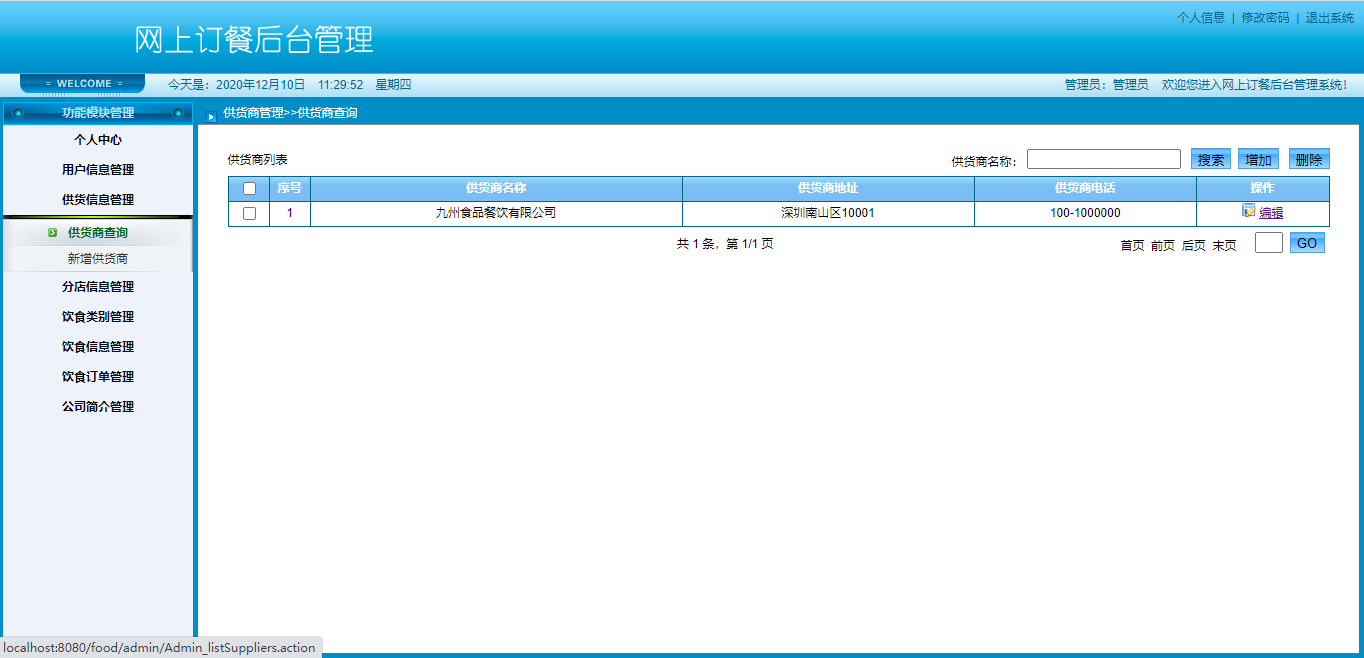Click 退出系统 to log out
The width and height of the screenshot is (1364, 658).
1330,18
